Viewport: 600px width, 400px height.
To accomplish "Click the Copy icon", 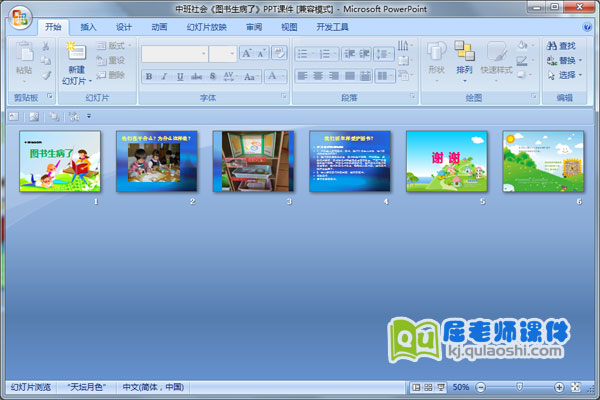I will [x=46, y=60].
